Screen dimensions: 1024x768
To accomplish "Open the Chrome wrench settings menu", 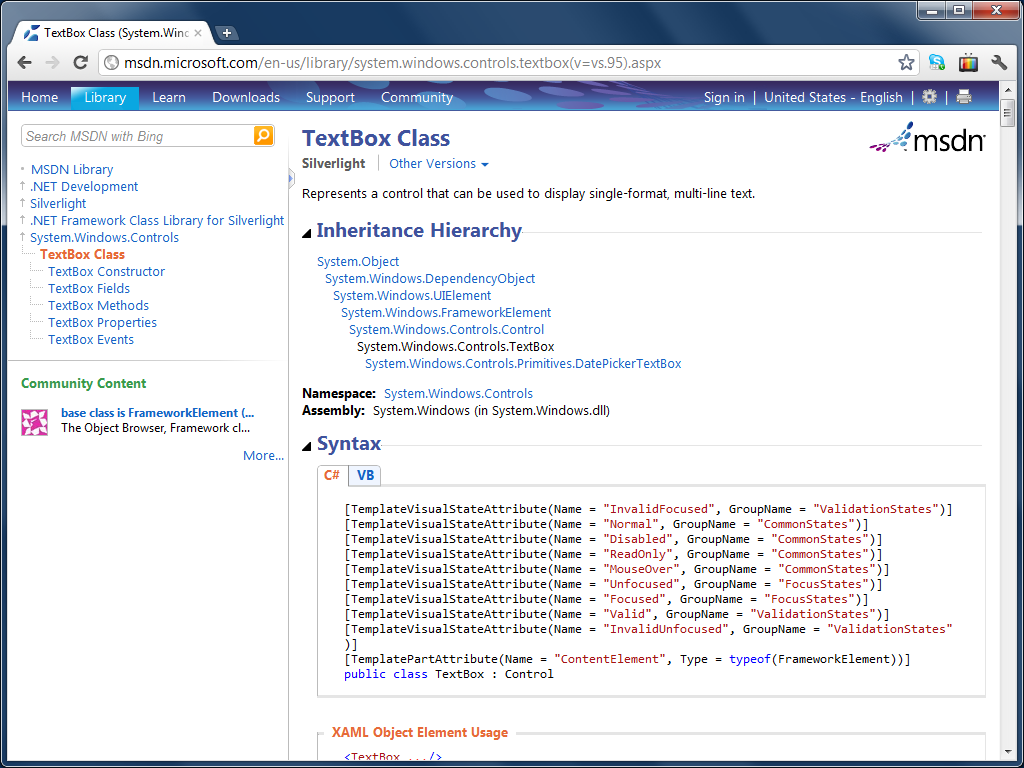I will click(x=998, y=62).
